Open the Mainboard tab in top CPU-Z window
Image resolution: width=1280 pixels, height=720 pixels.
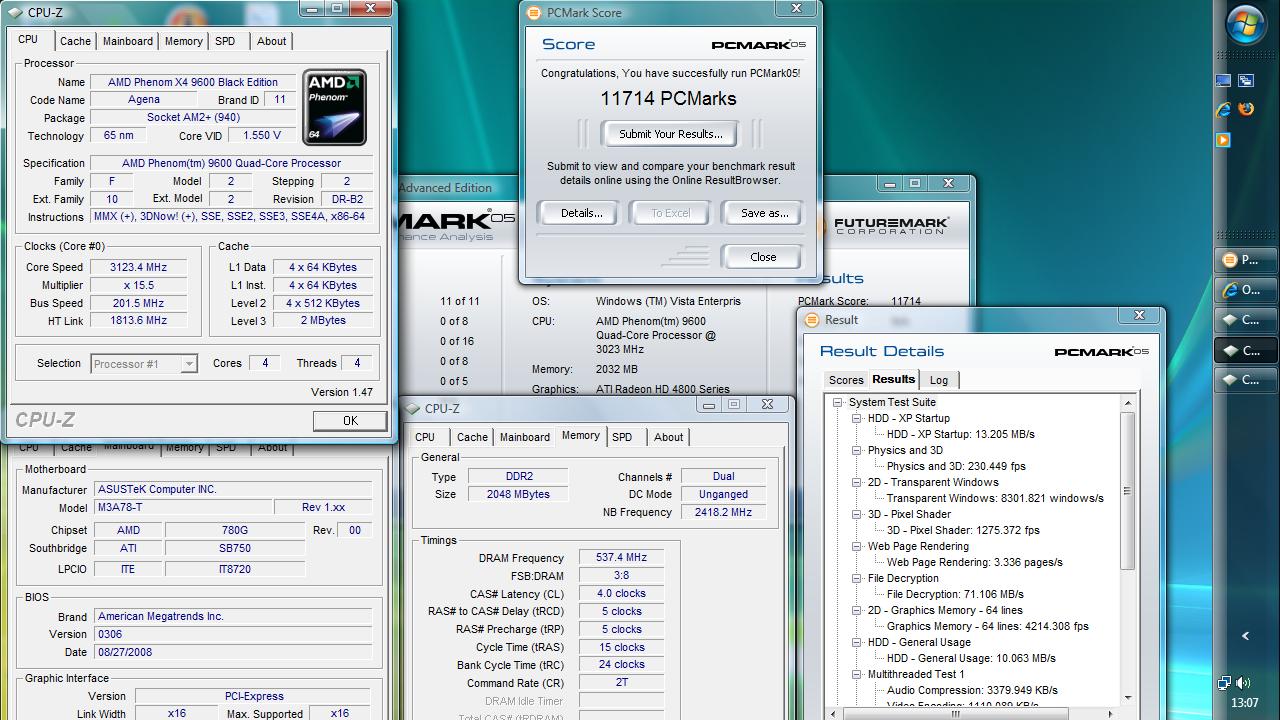(x=128, y=41)
